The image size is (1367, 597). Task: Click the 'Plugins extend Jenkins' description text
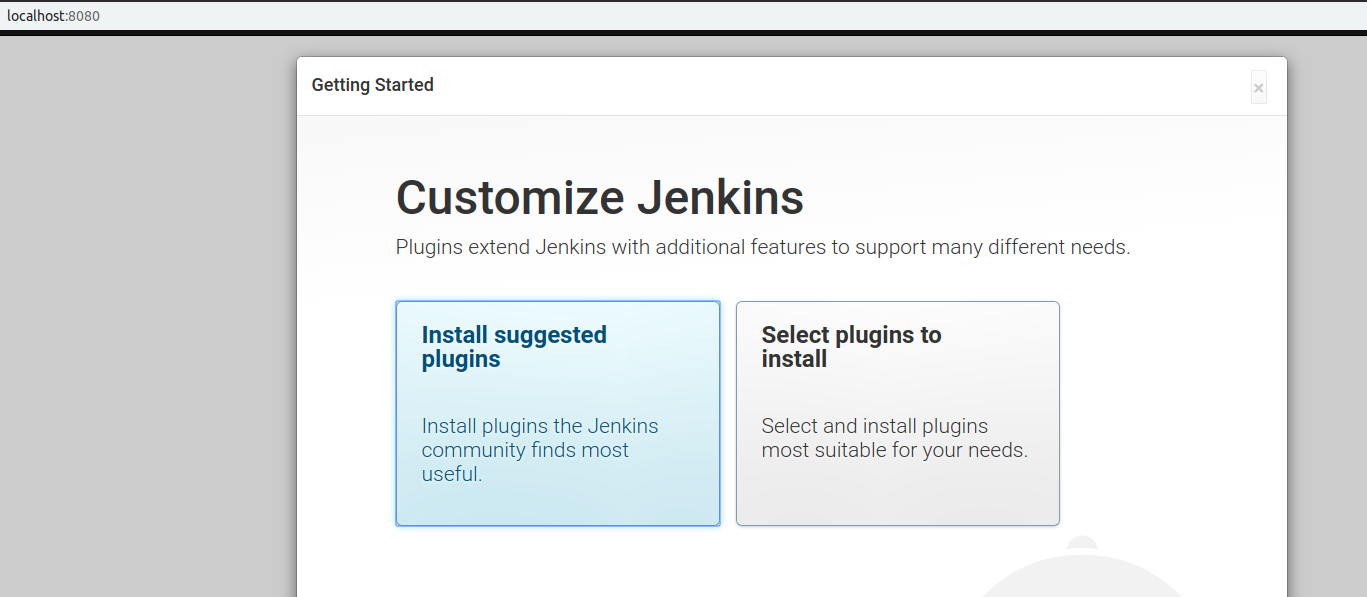pos(763,247)
